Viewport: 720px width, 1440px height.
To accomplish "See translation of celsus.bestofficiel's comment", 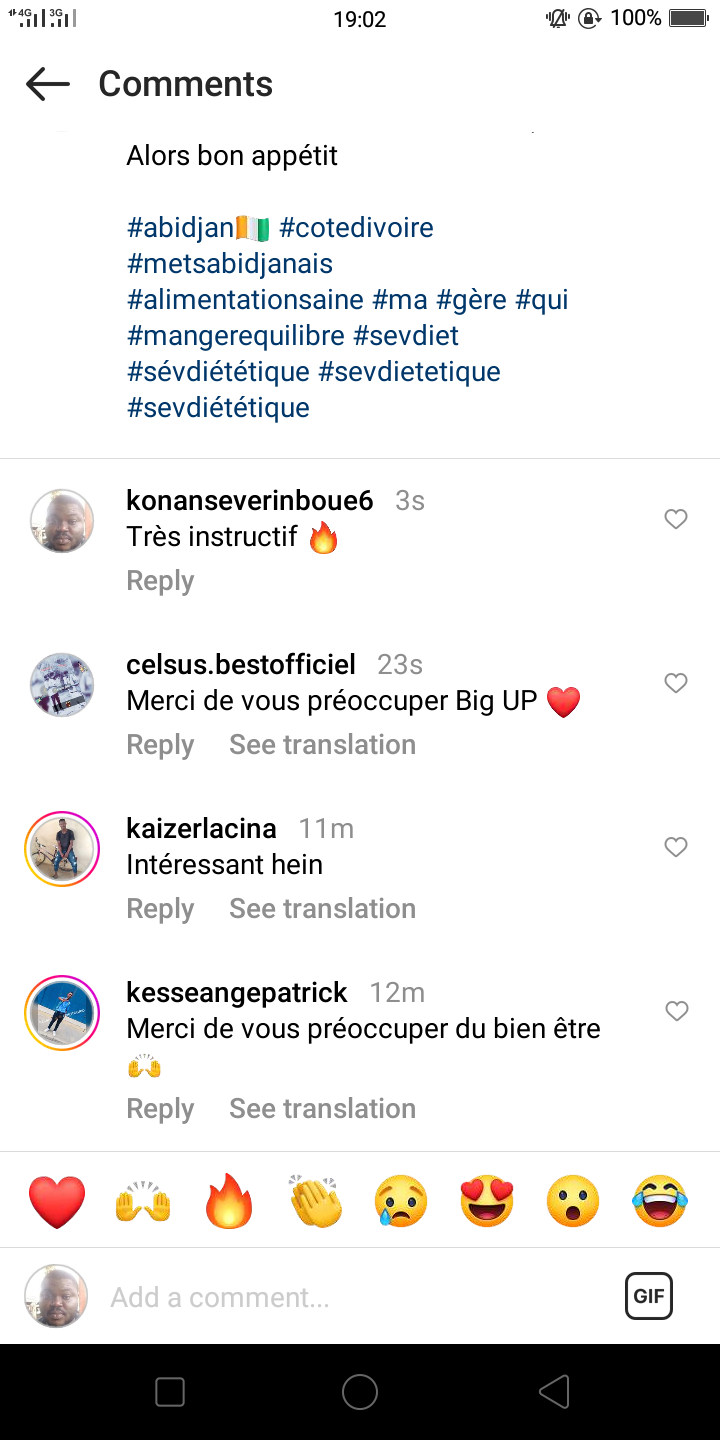I will [322, 745].
